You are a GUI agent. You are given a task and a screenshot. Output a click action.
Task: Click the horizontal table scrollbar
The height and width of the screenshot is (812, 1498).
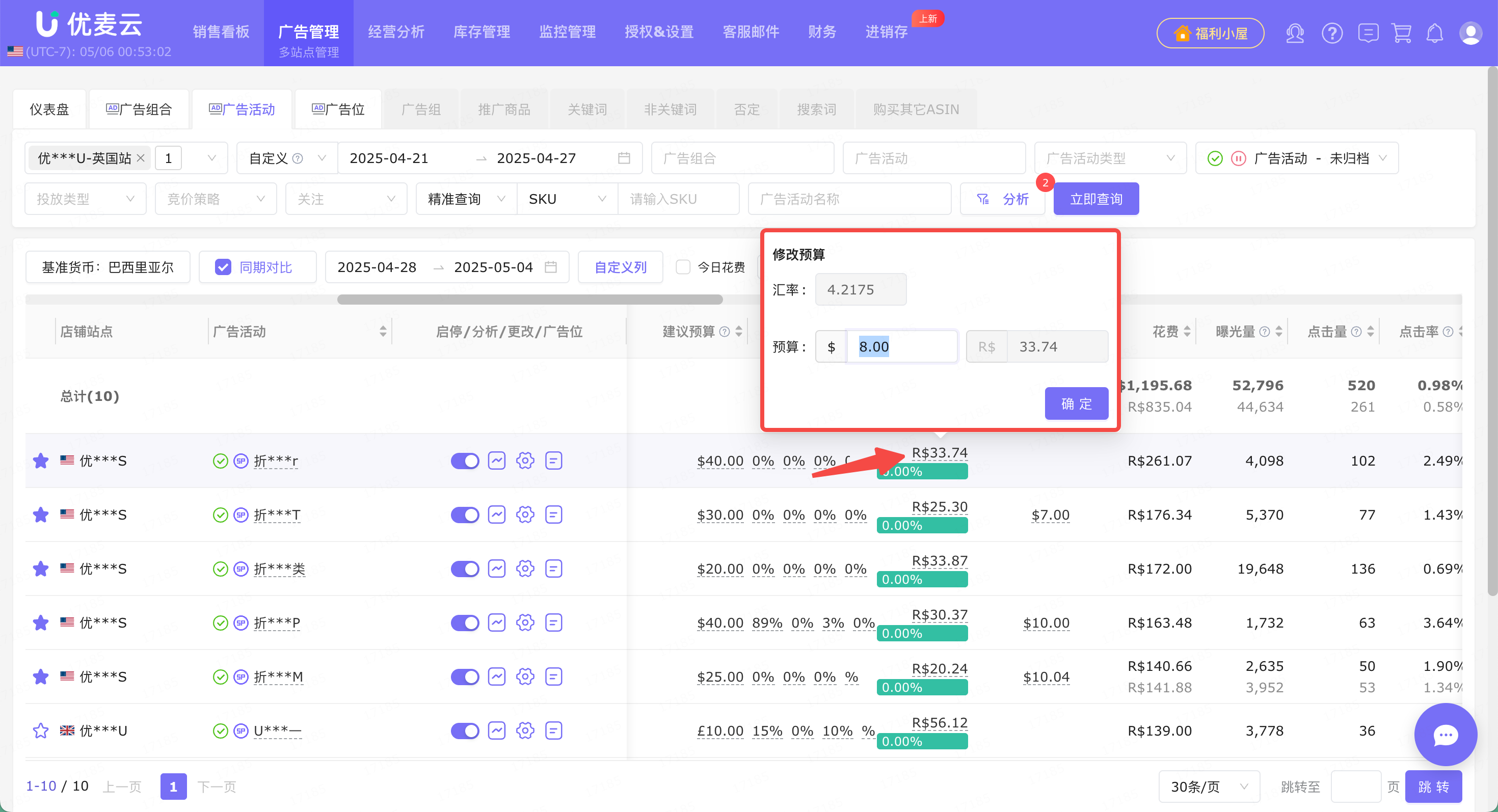530,300
